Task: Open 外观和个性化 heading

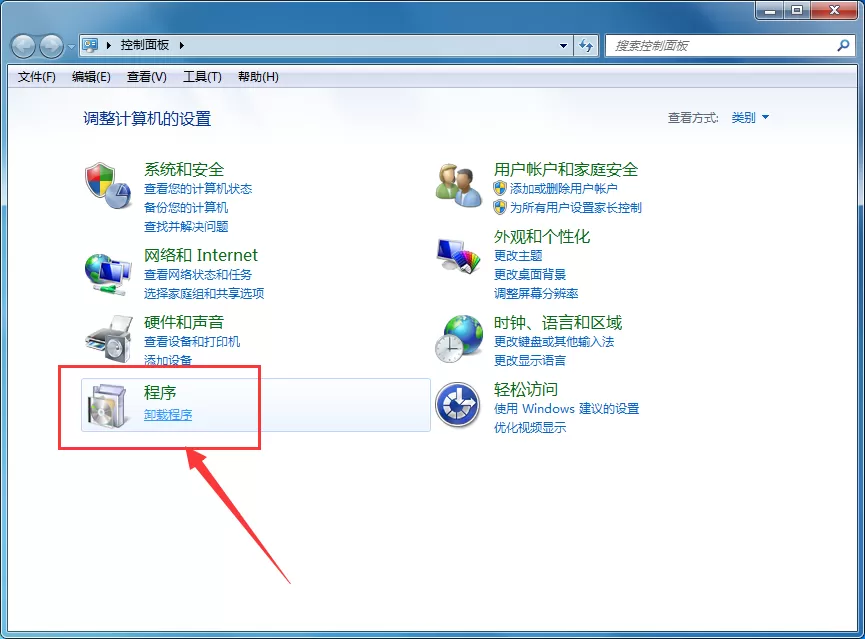Action: 541,237
